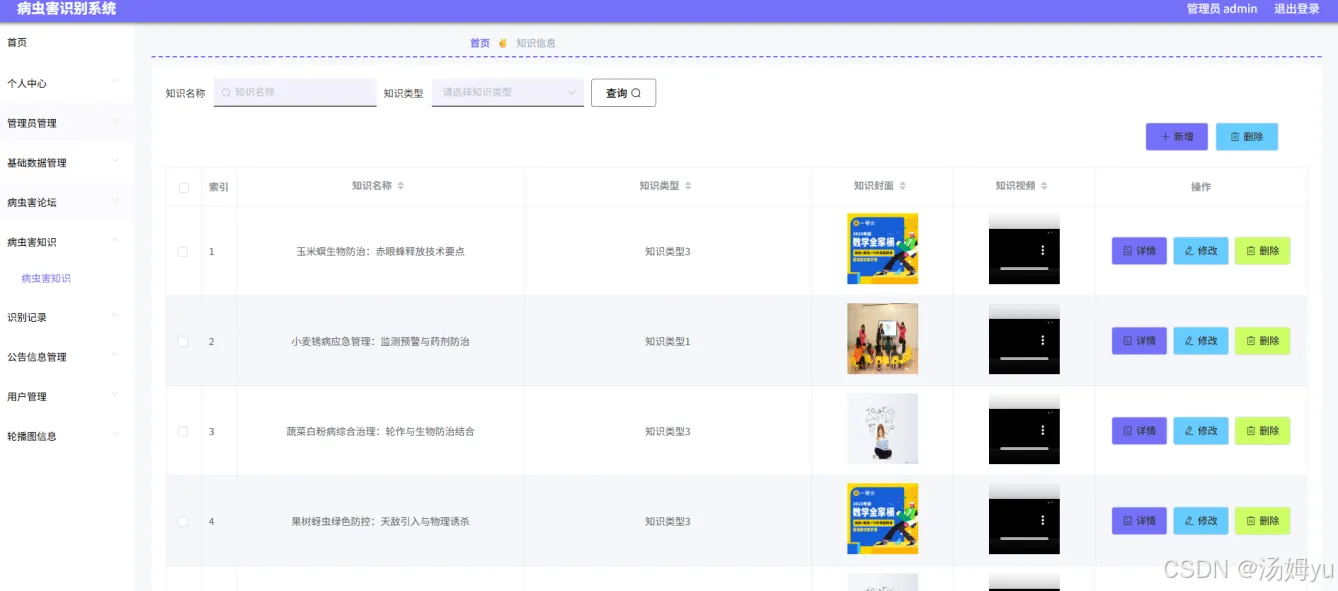Screen dimensions: 1338x591
Task: Expand the 基础数据管理 sidebar section
Action: (x=66, y=162)
